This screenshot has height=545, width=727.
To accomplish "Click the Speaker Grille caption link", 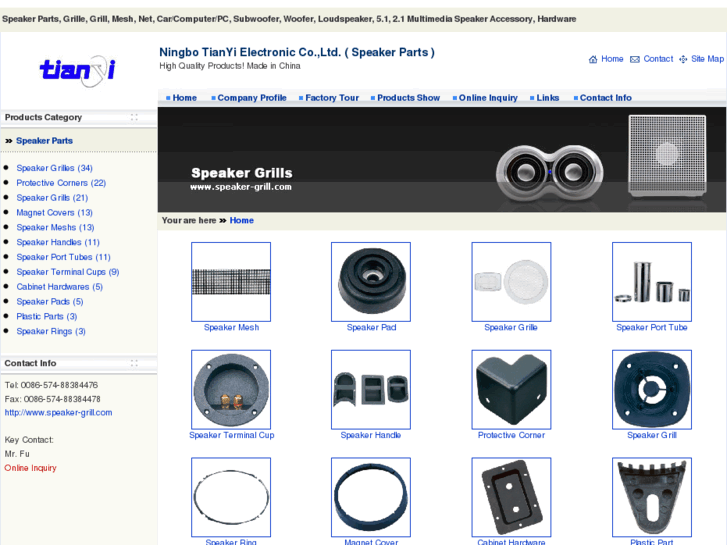I will click(x=511, y=327).
